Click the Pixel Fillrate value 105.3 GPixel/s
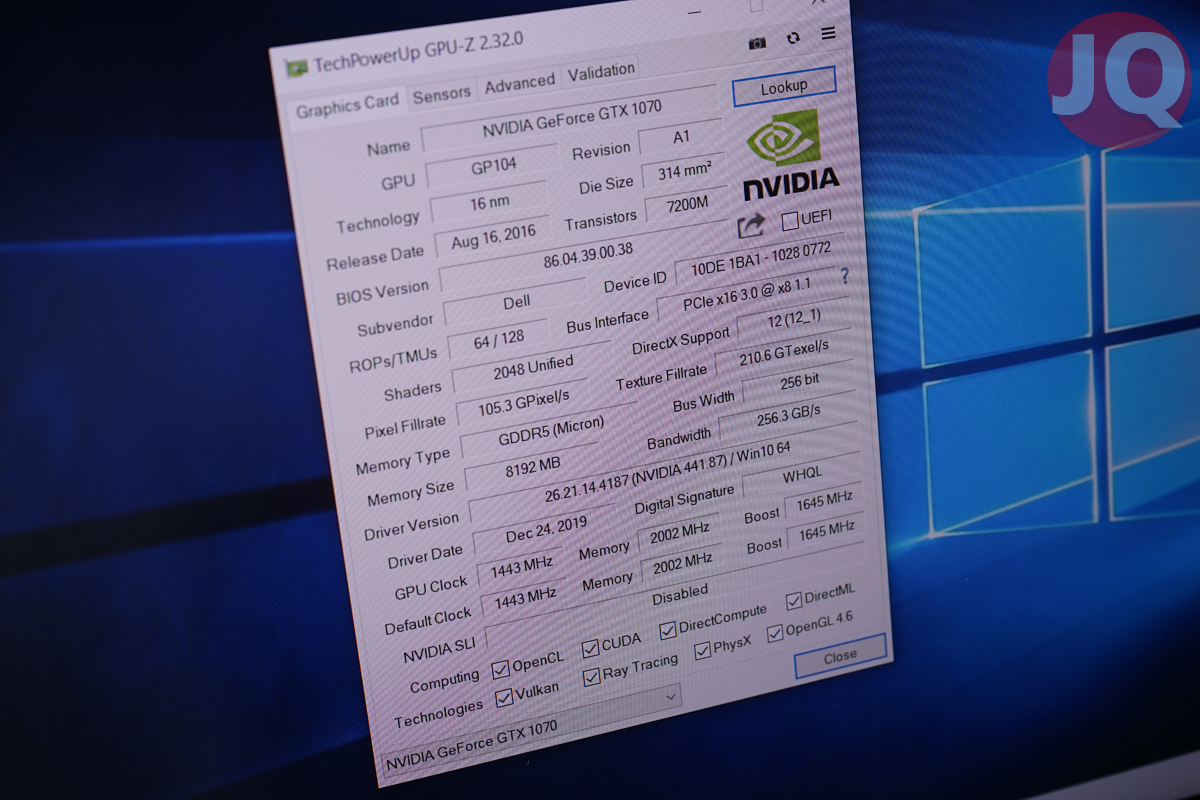 (523, 402)
